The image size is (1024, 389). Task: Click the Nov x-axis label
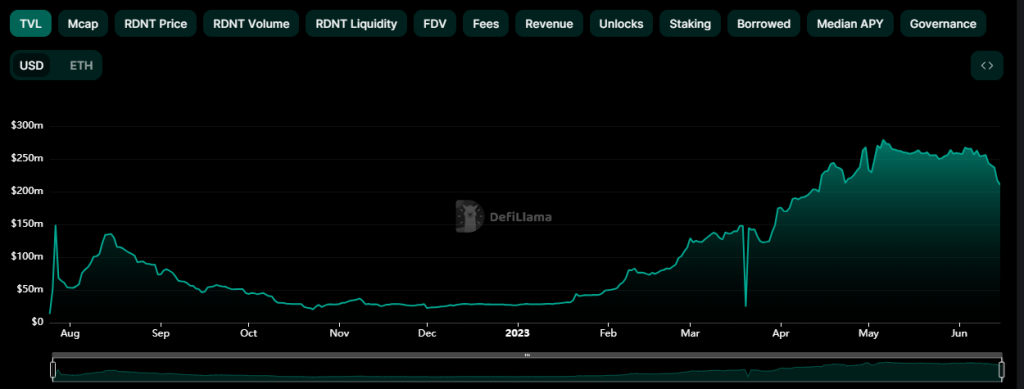point(339,334)
